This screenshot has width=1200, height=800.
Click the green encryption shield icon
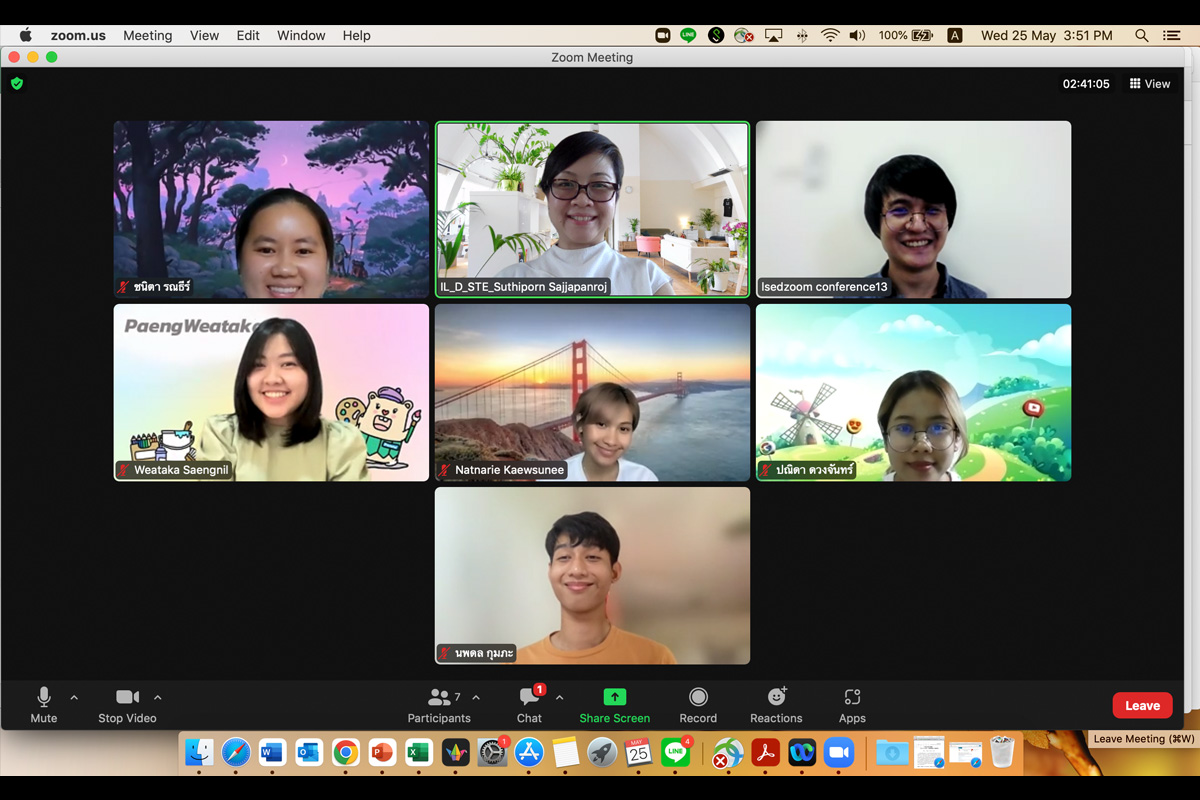point(17,84)
